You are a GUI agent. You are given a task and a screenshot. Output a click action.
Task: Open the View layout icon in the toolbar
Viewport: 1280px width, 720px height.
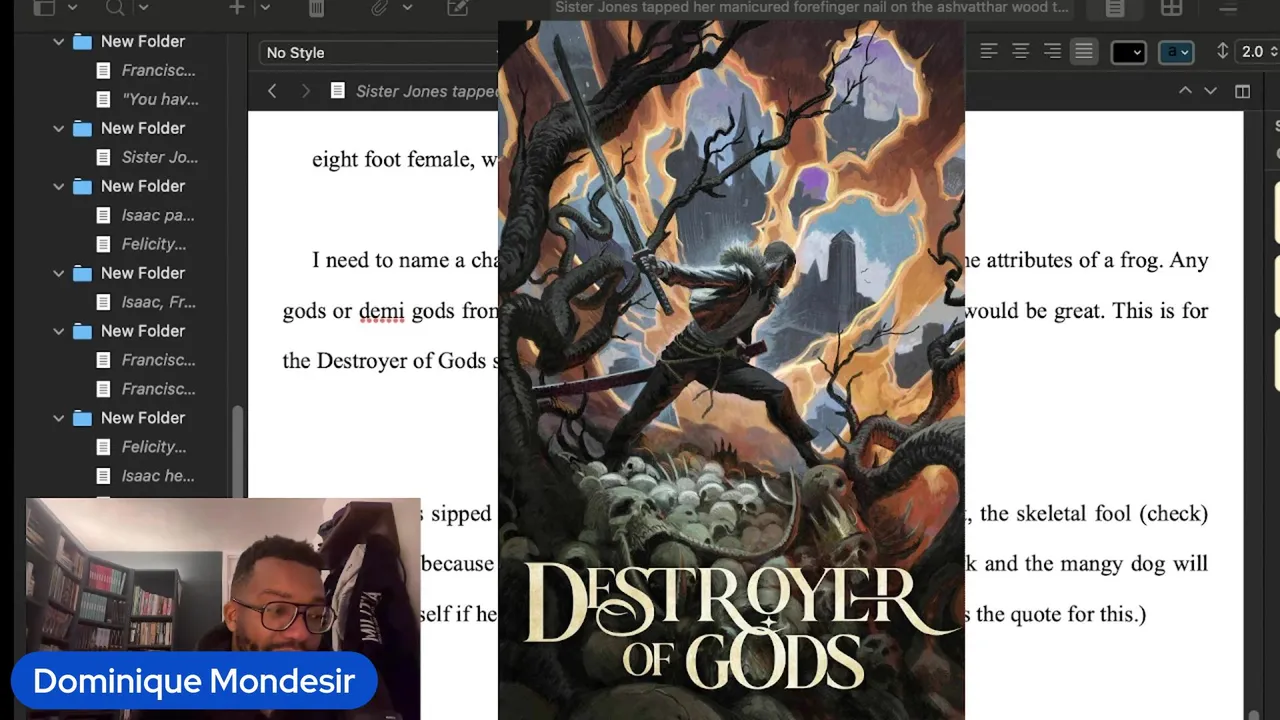[44, 8]
